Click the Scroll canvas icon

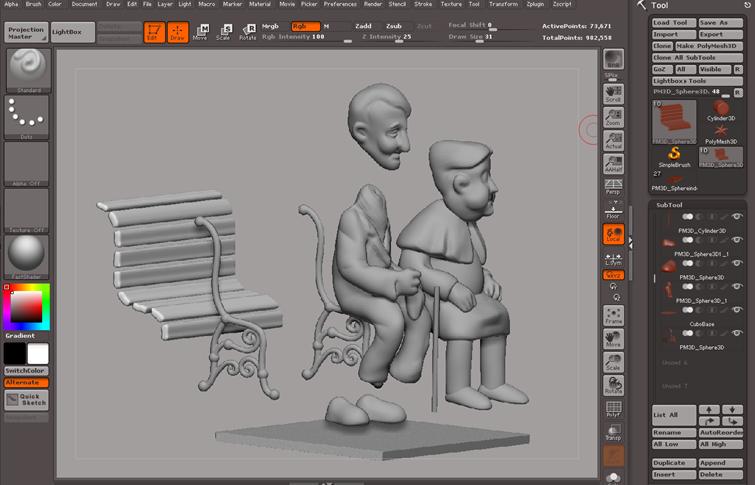tap(613, 93)
